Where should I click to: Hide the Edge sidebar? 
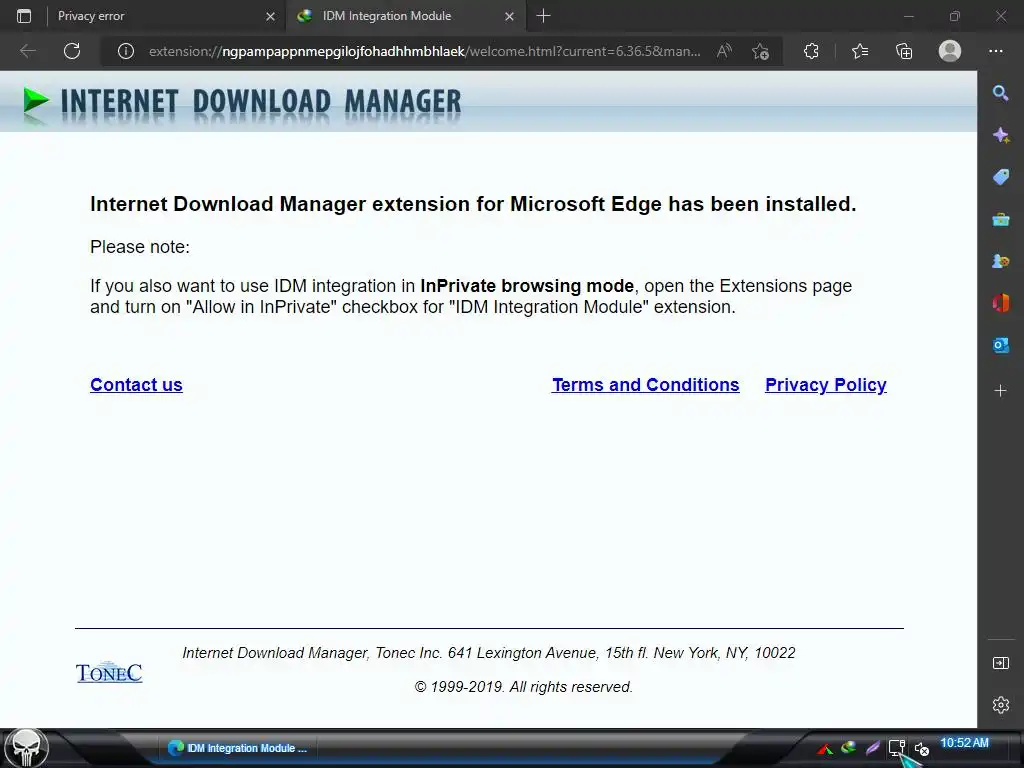coord(1000,663)
